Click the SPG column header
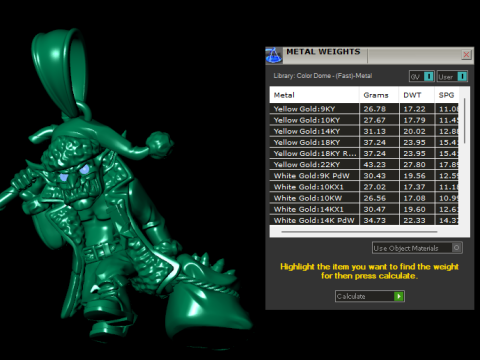The image size is (480, 360). coord(447,95)
